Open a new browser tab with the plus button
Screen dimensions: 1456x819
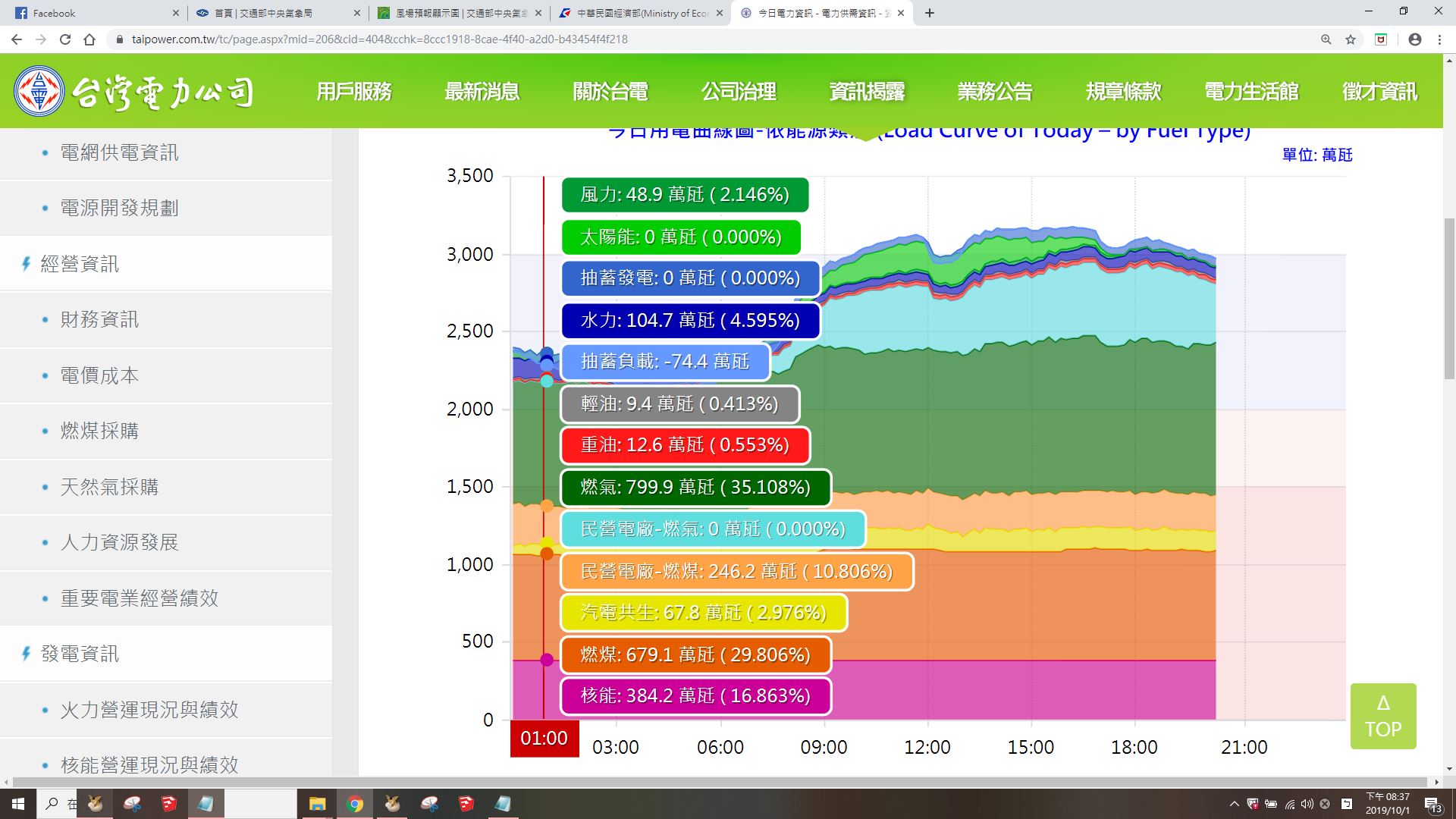[930, 13]
